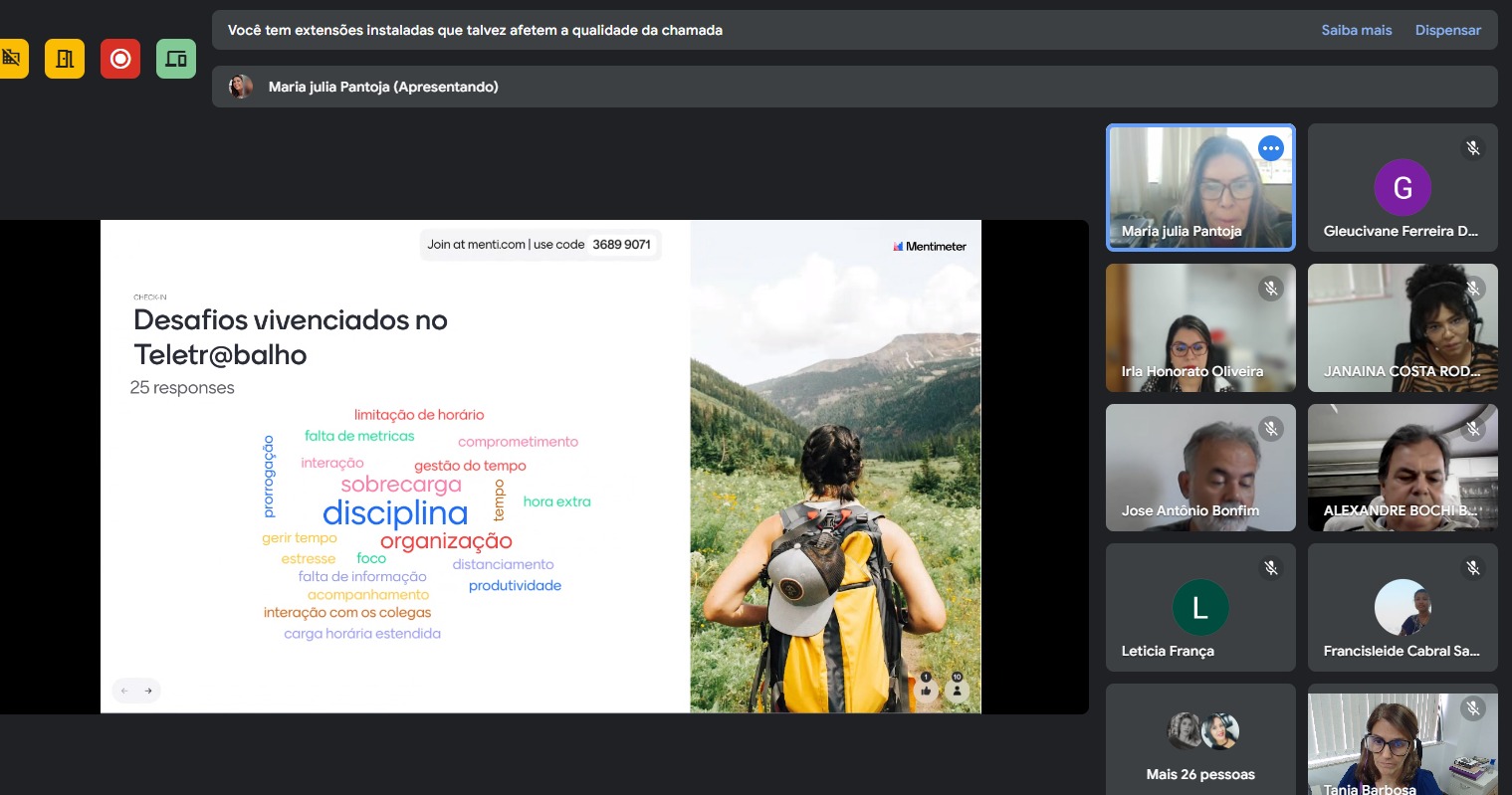This screenshot has width=1512, height=795.
Task: Go to previous Mentimeter slide arrow
Action: click(124, 691)
